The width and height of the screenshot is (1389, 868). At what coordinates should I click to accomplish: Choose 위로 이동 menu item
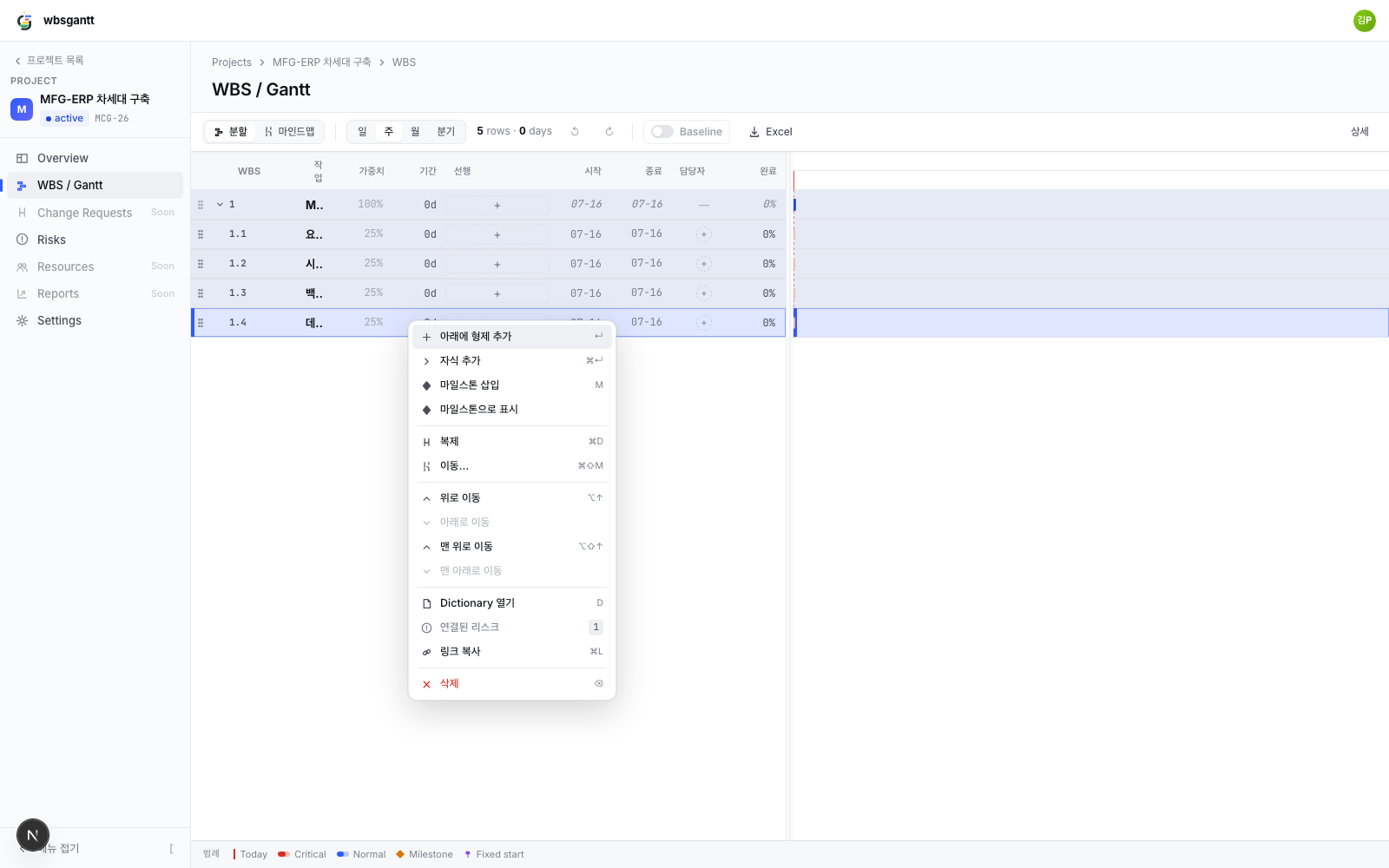pos(512,498)
